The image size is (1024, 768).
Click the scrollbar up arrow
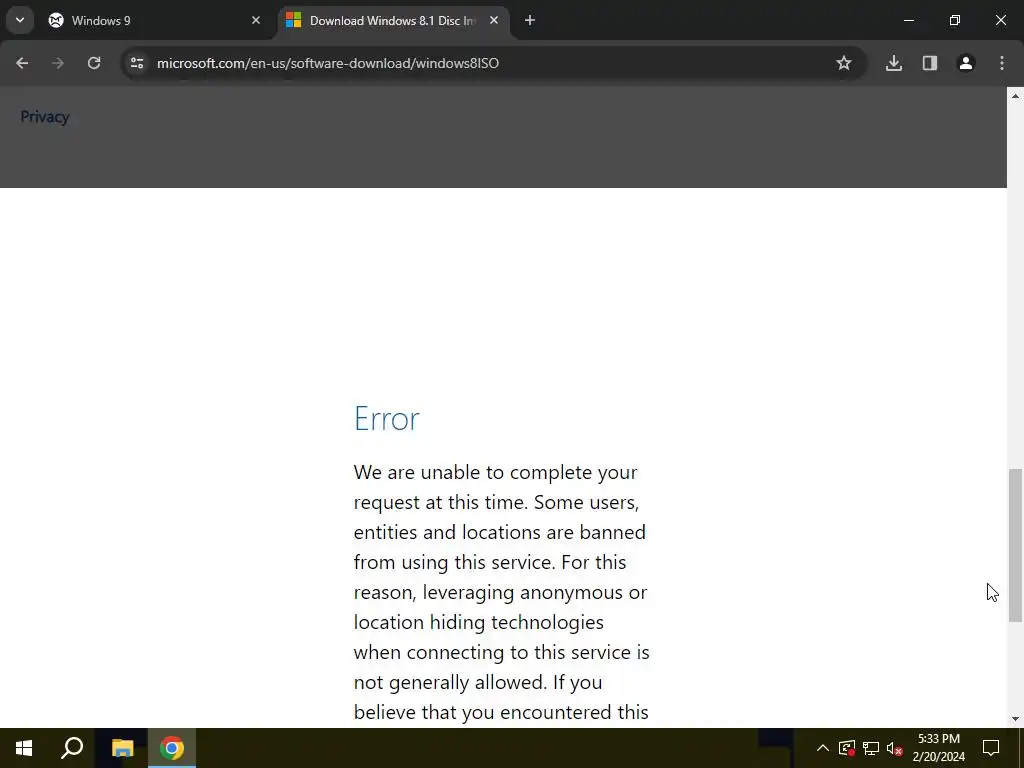tap(1015, 96)
